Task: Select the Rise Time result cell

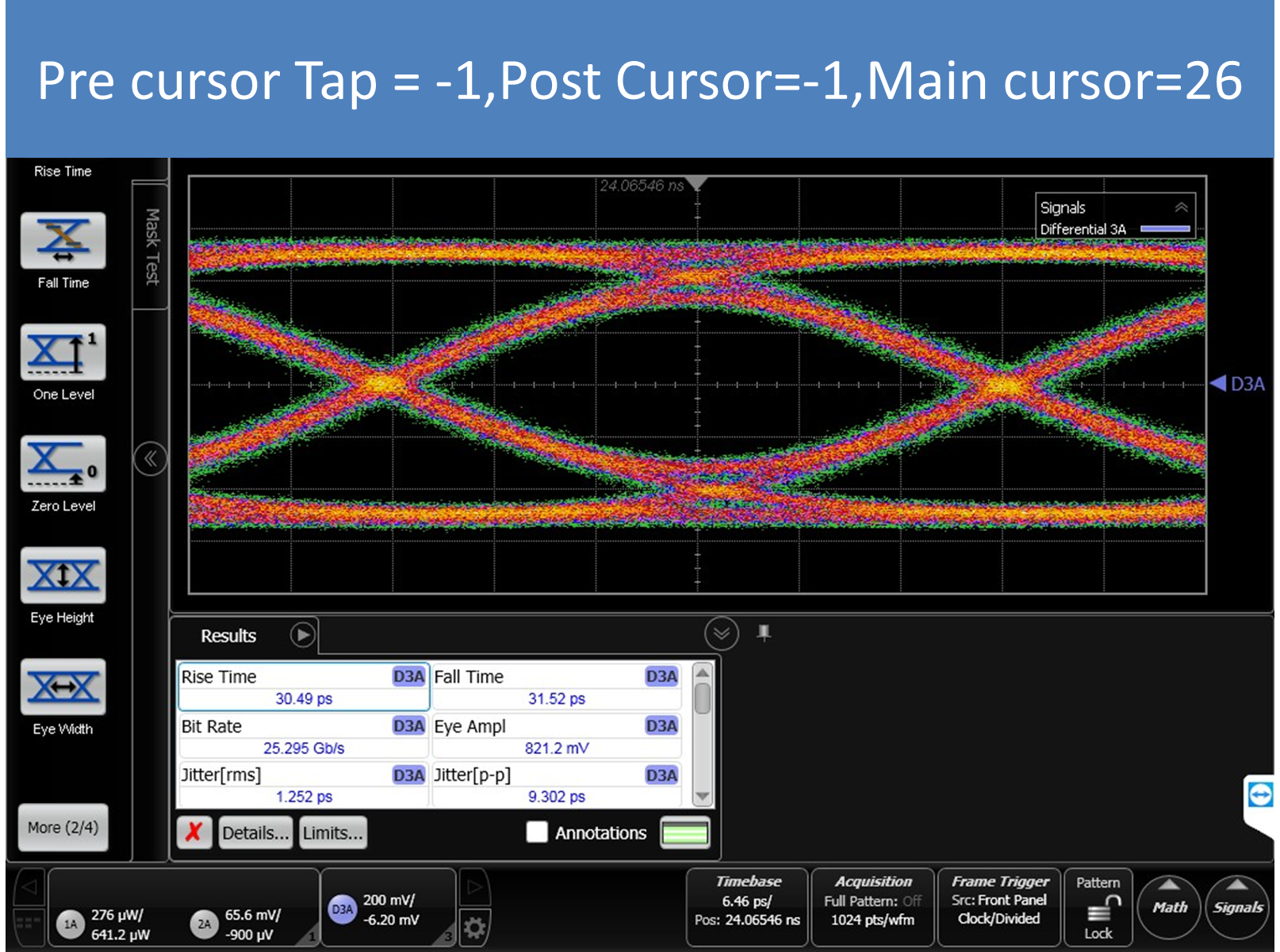Action: 304,686
